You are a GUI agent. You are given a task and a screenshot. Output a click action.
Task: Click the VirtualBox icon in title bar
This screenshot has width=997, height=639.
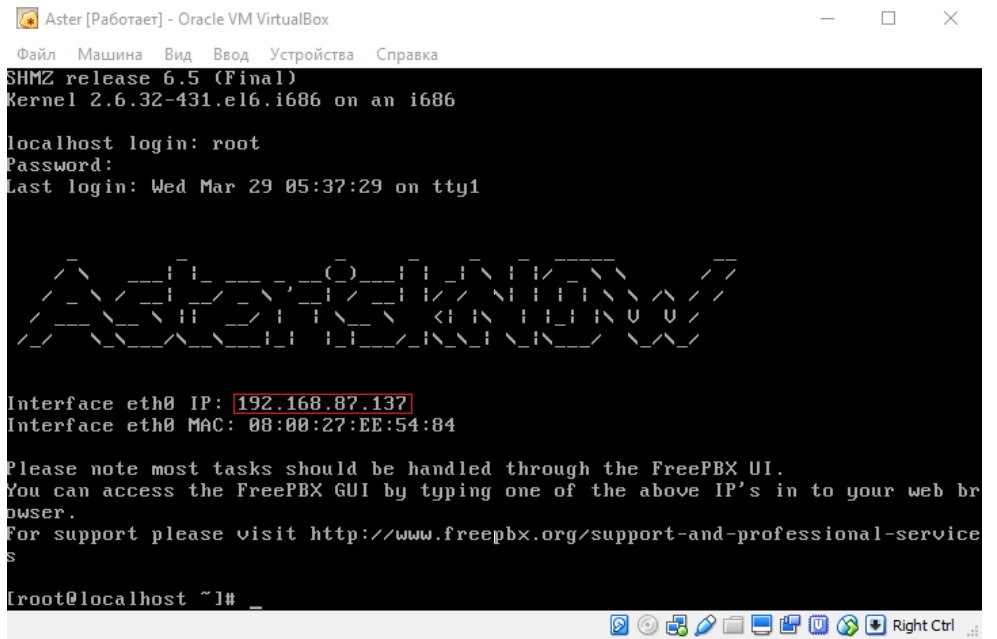pos(27,18)
